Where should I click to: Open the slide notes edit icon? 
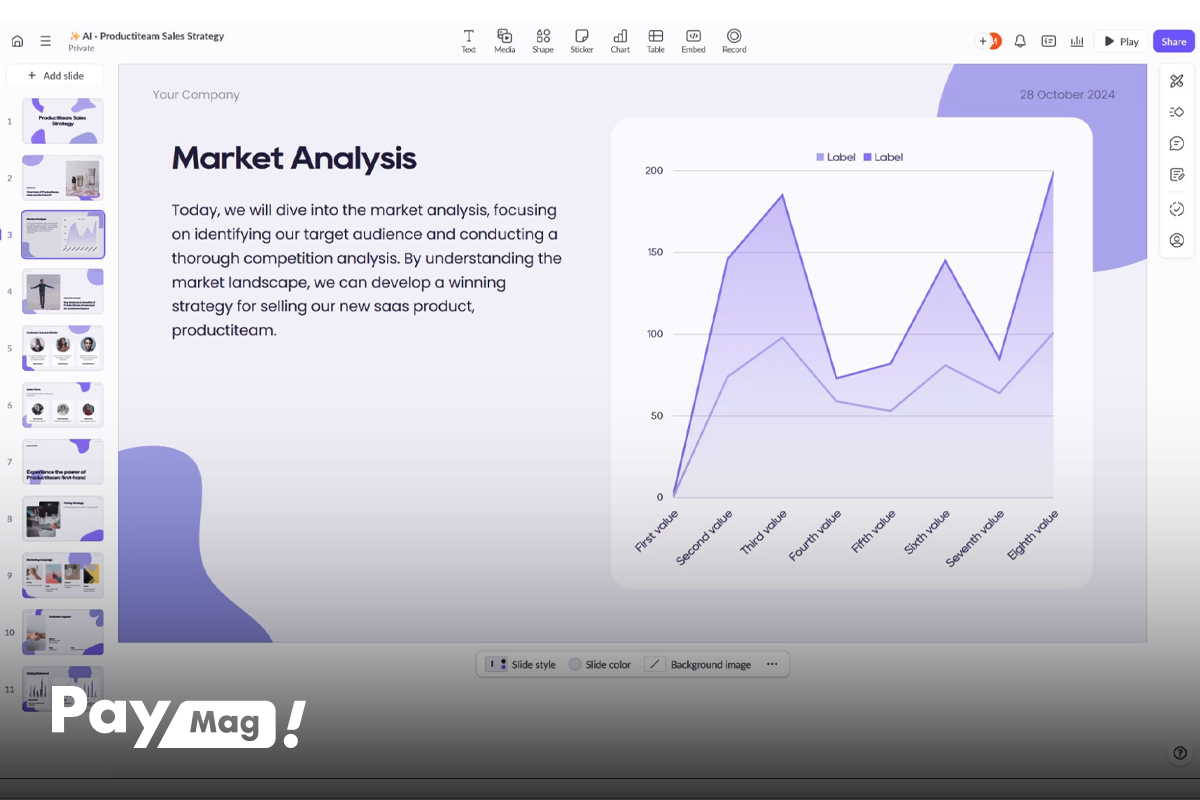click(x=1177, y=175)
